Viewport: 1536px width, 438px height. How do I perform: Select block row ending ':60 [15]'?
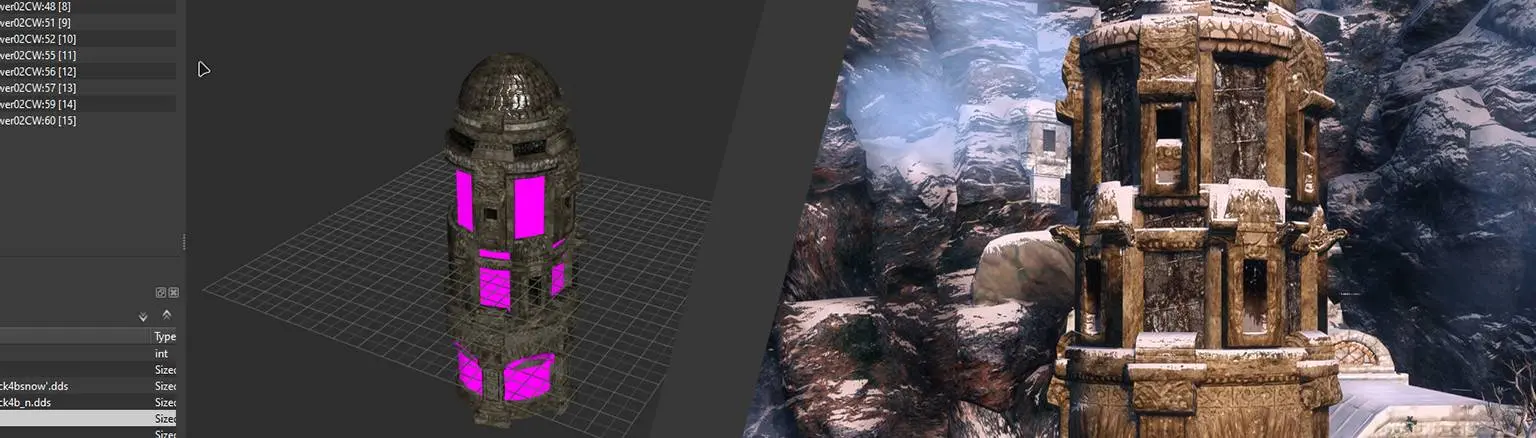coord(88,120)
